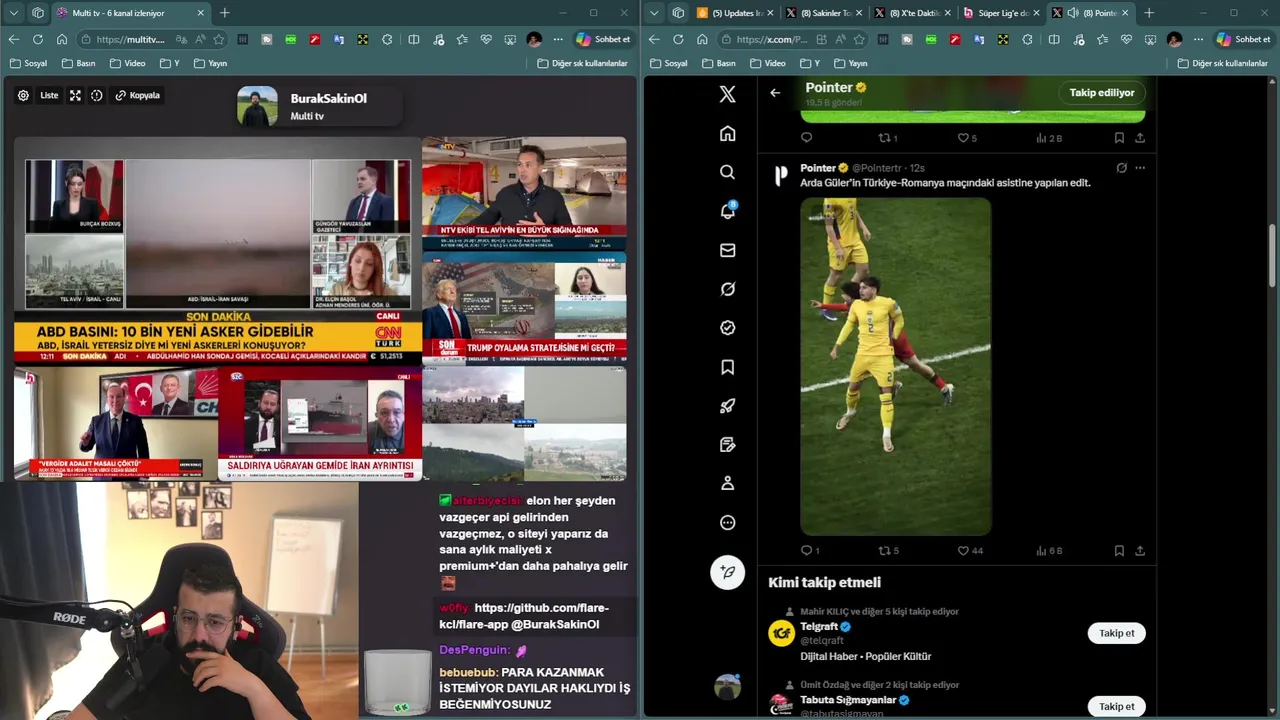The width and height of the screenshot is (1280, 720).
Task: Click the compose post feather button
Action: click(x=727, y=571)
